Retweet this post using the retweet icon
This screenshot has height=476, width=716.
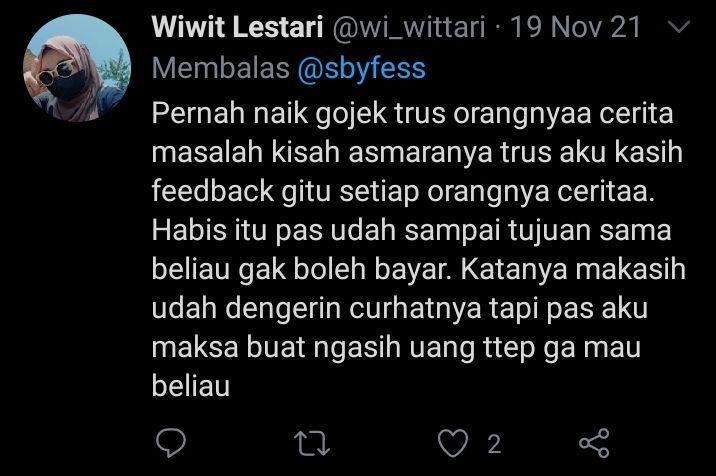tap(312, 444)
